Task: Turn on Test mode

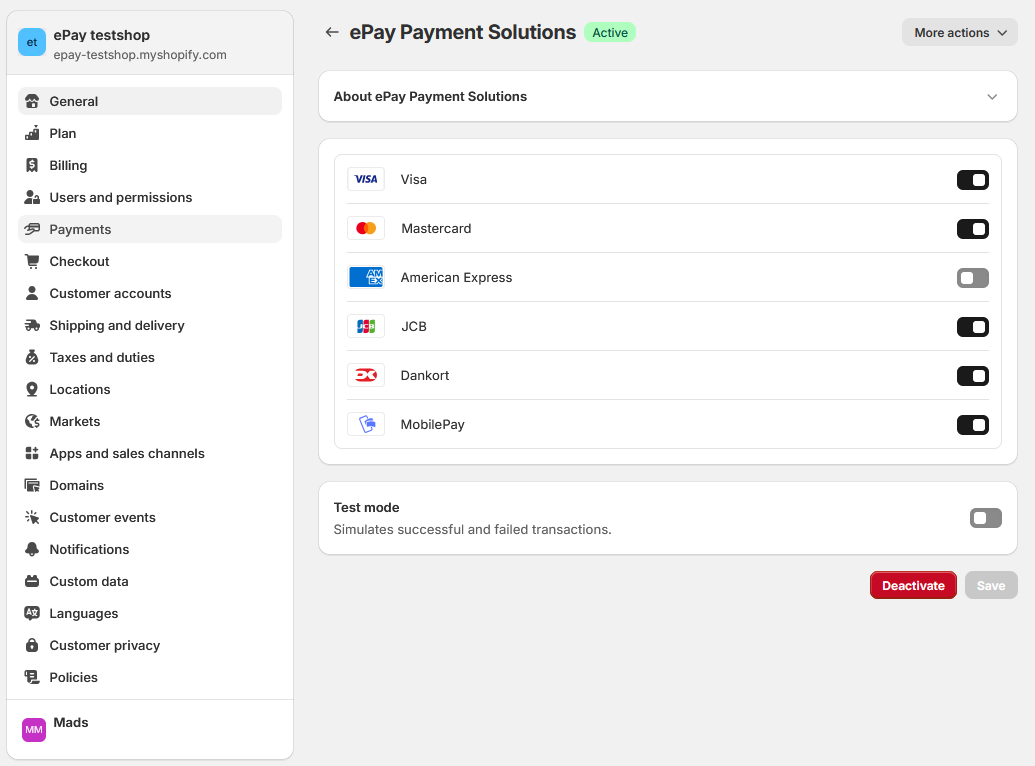Action: coord(985,518)
